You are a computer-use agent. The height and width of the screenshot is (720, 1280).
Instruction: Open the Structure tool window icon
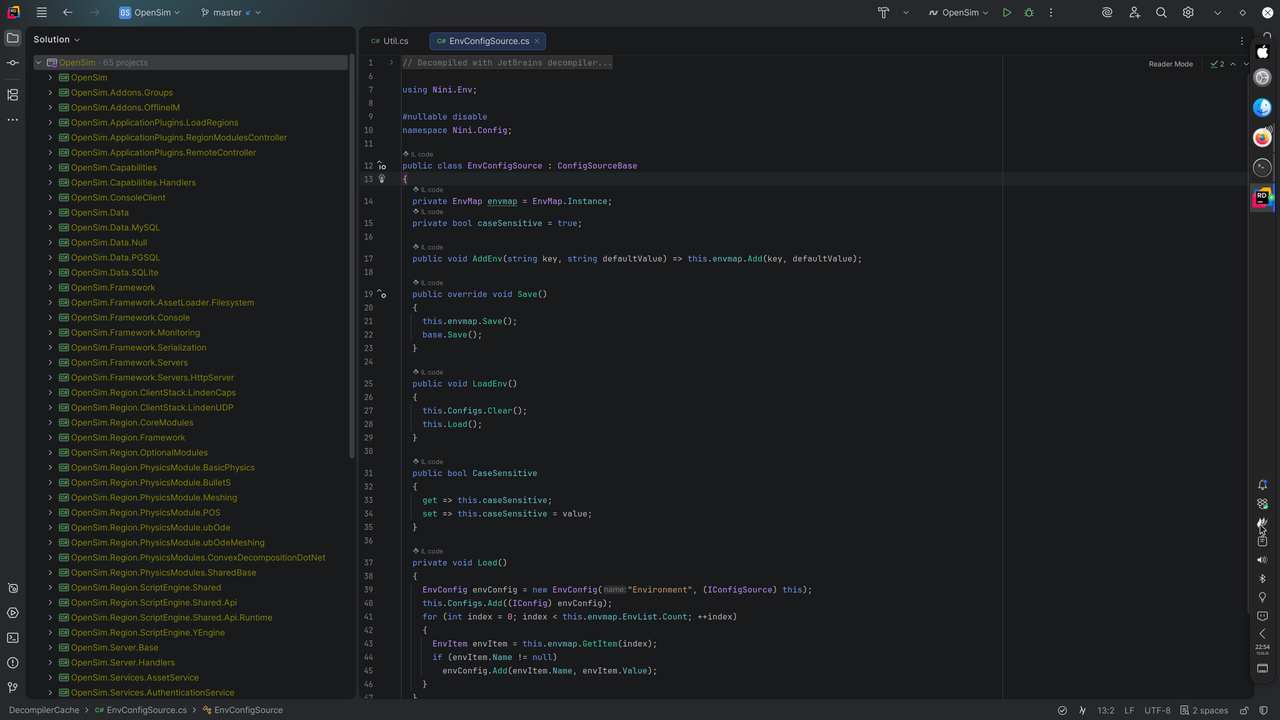point(13,95)
